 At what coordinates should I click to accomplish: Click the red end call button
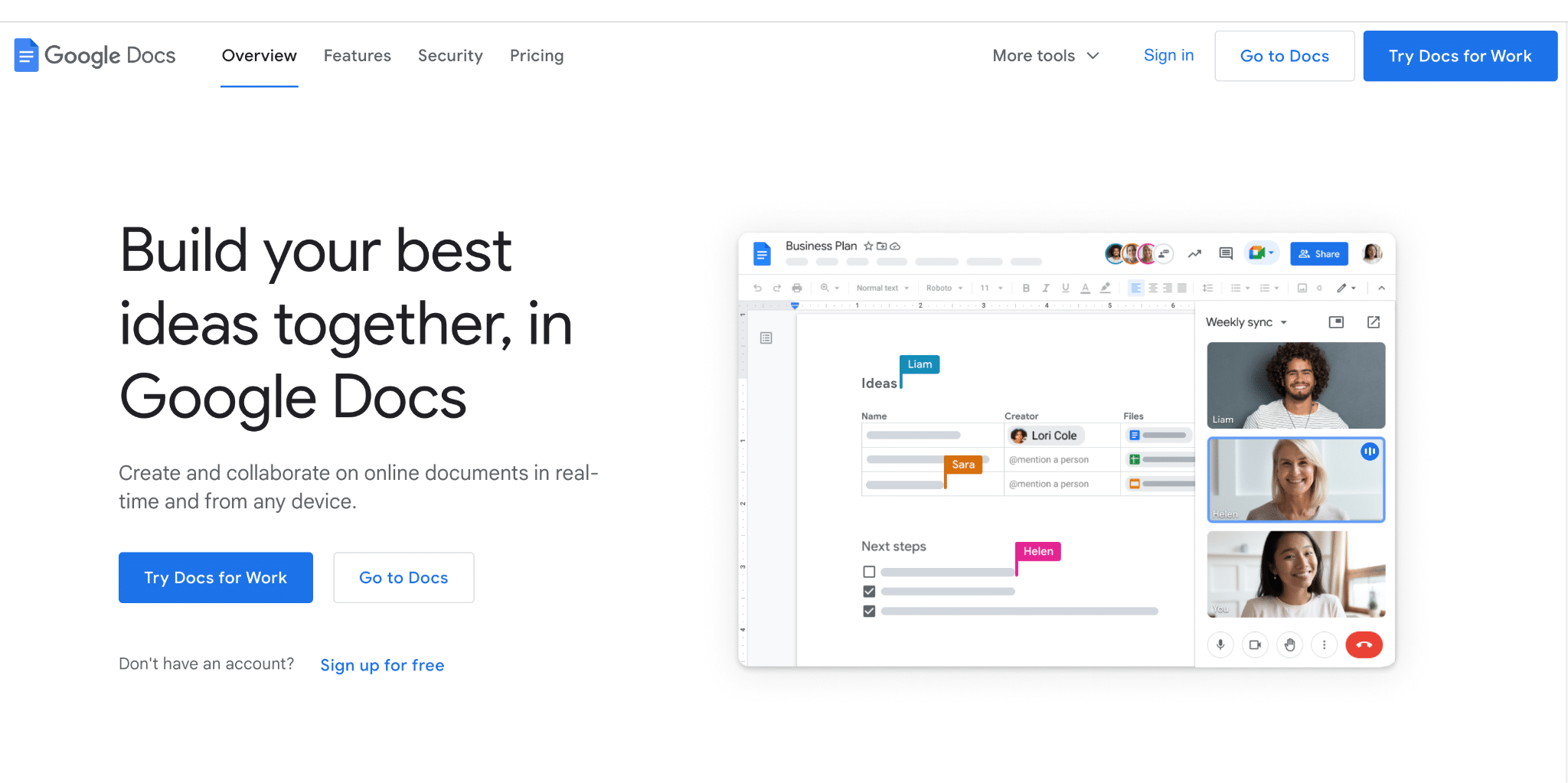coord(1364,644)
